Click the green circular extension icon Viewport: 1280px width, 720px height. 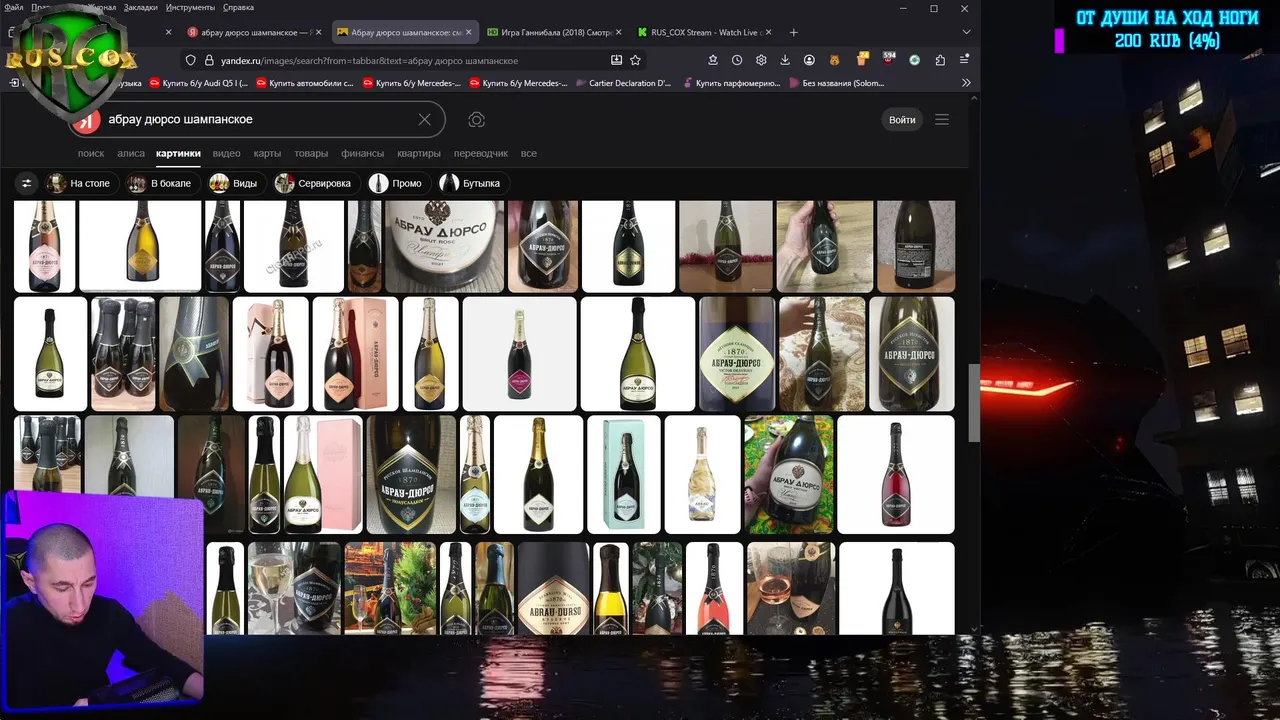[914, 60]
